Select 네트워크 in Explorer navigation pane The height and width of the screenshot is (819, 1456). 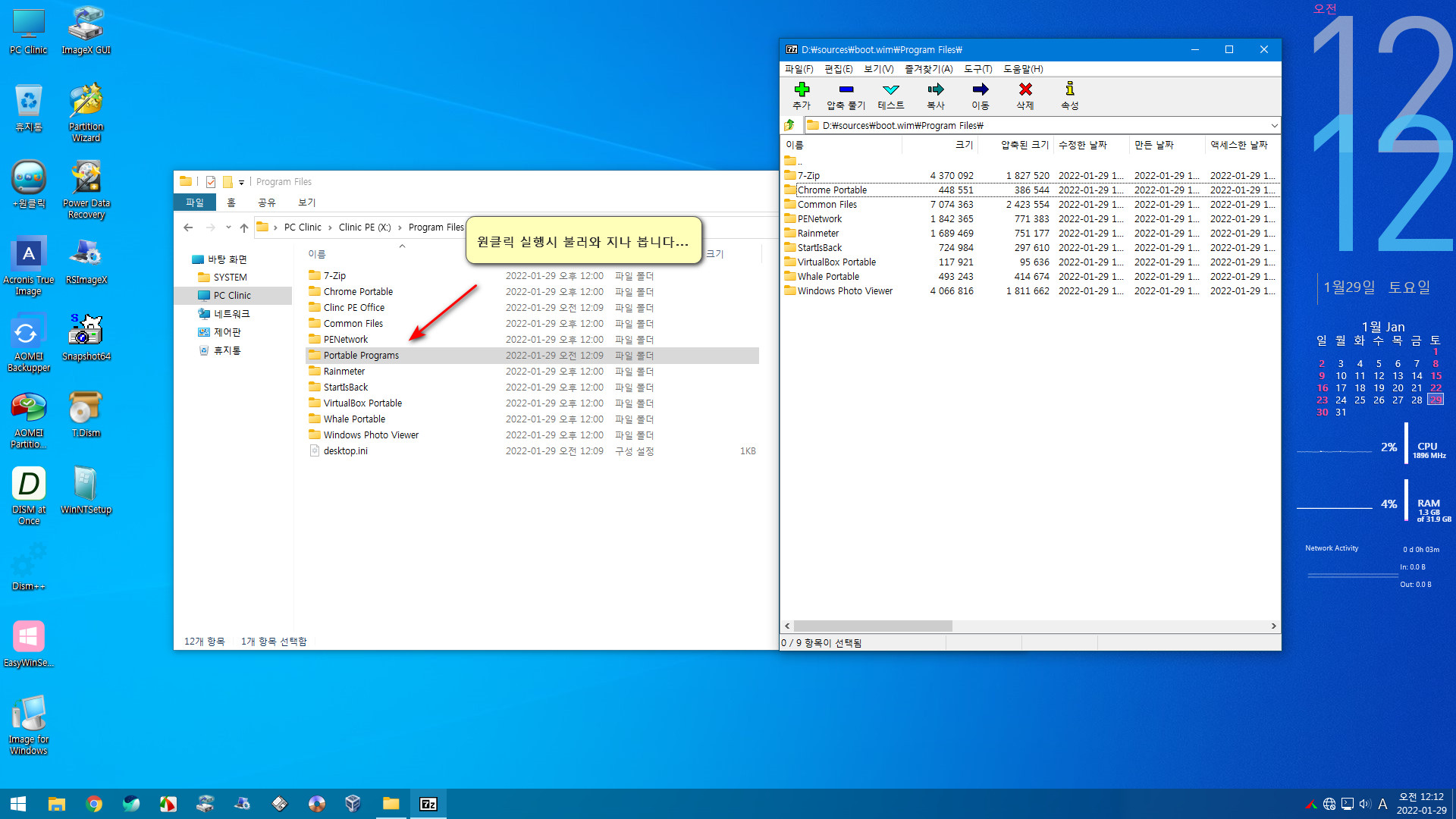click(231, 314)
